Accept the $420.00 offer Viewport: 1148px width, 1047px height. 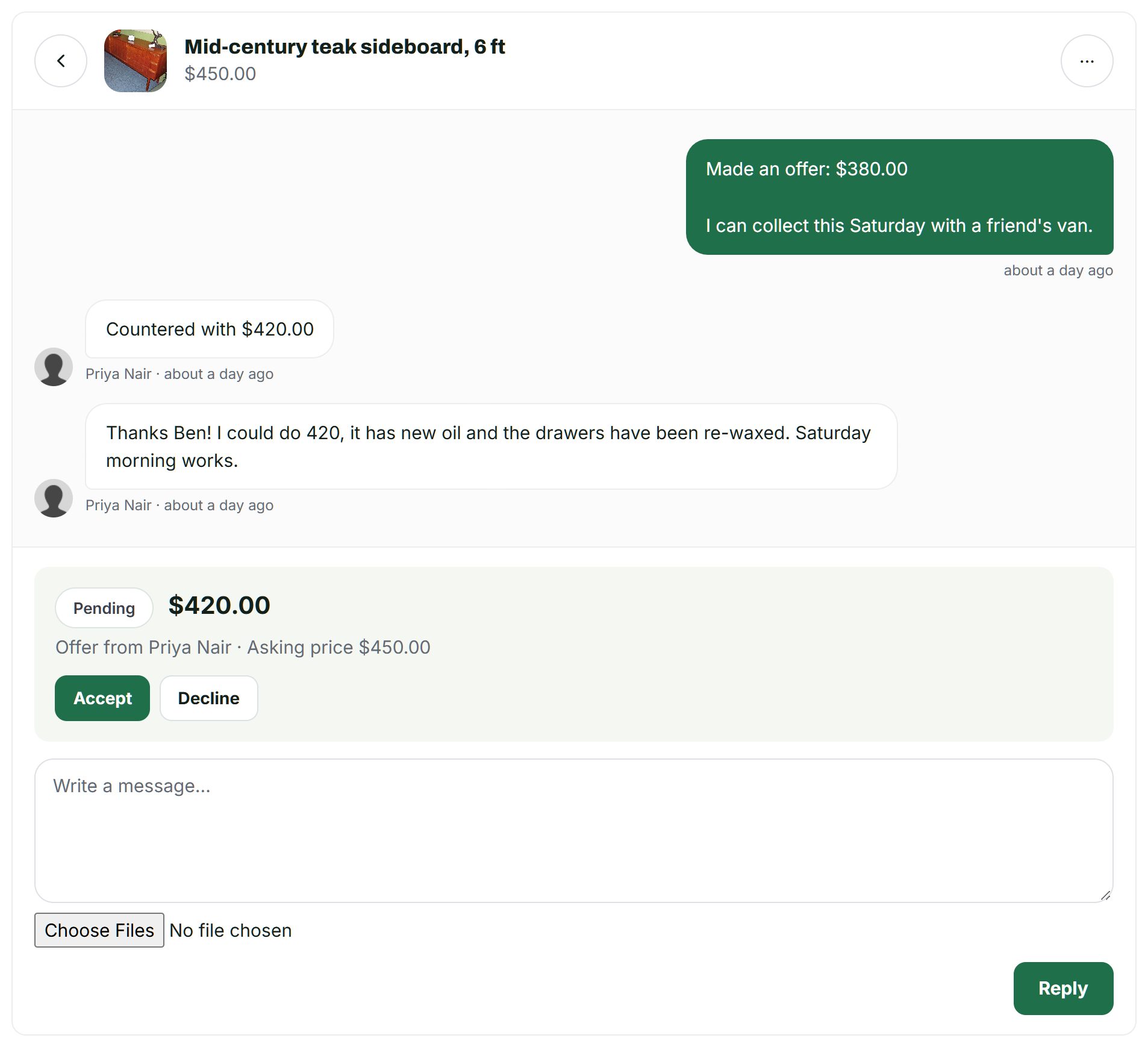(102, 698)
